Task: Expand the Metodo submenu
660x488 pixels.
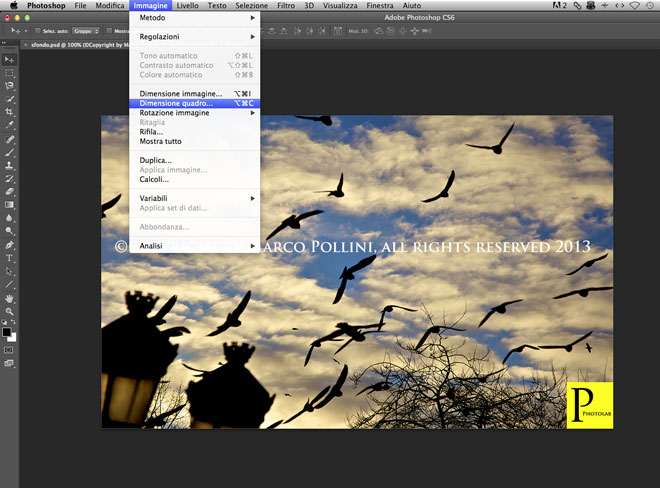Action: (x=194, y=18)
